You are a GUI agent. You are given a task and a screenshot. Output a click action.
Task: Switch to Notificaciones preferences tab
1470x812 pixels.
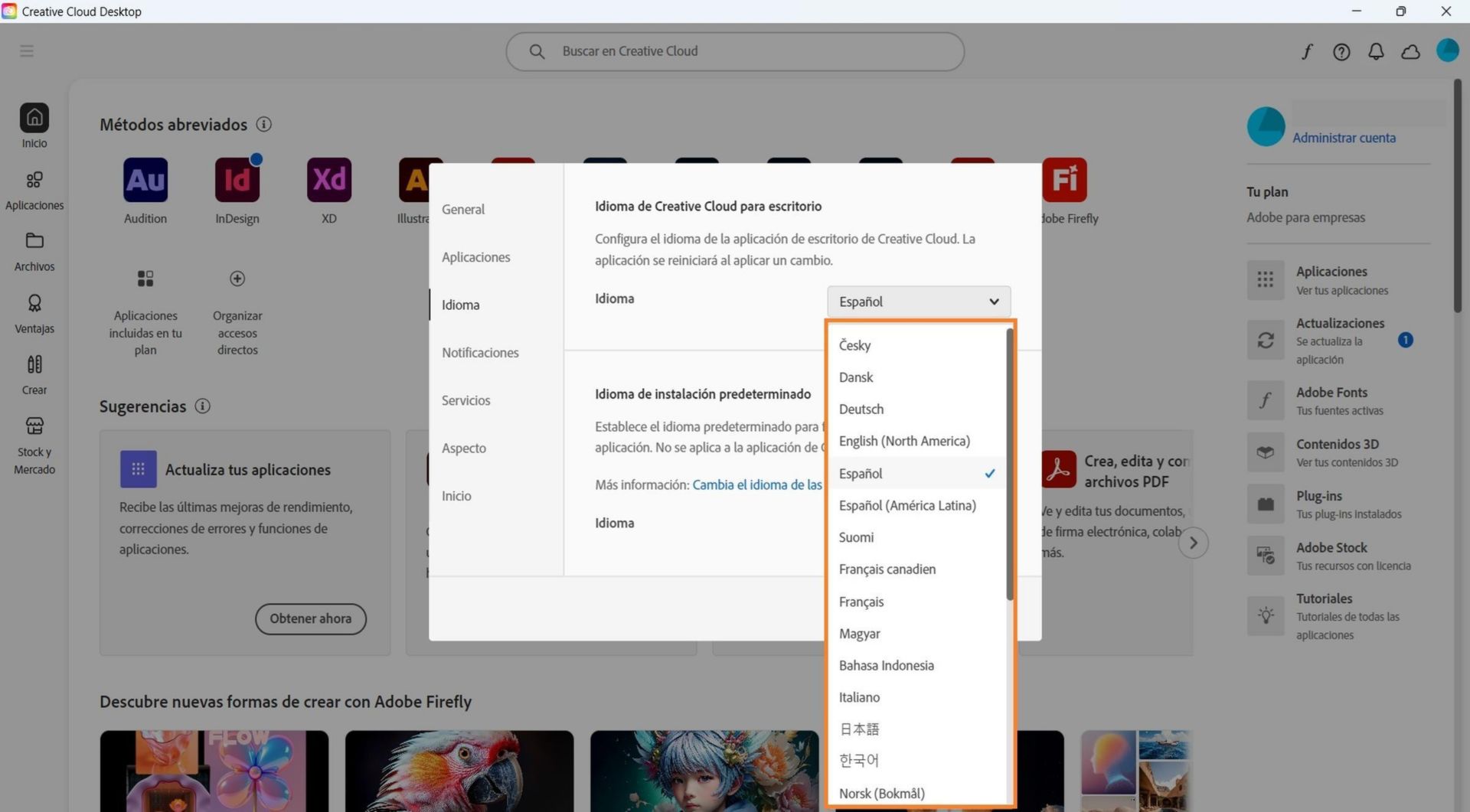pyautogui.click(x=480, y=353)
